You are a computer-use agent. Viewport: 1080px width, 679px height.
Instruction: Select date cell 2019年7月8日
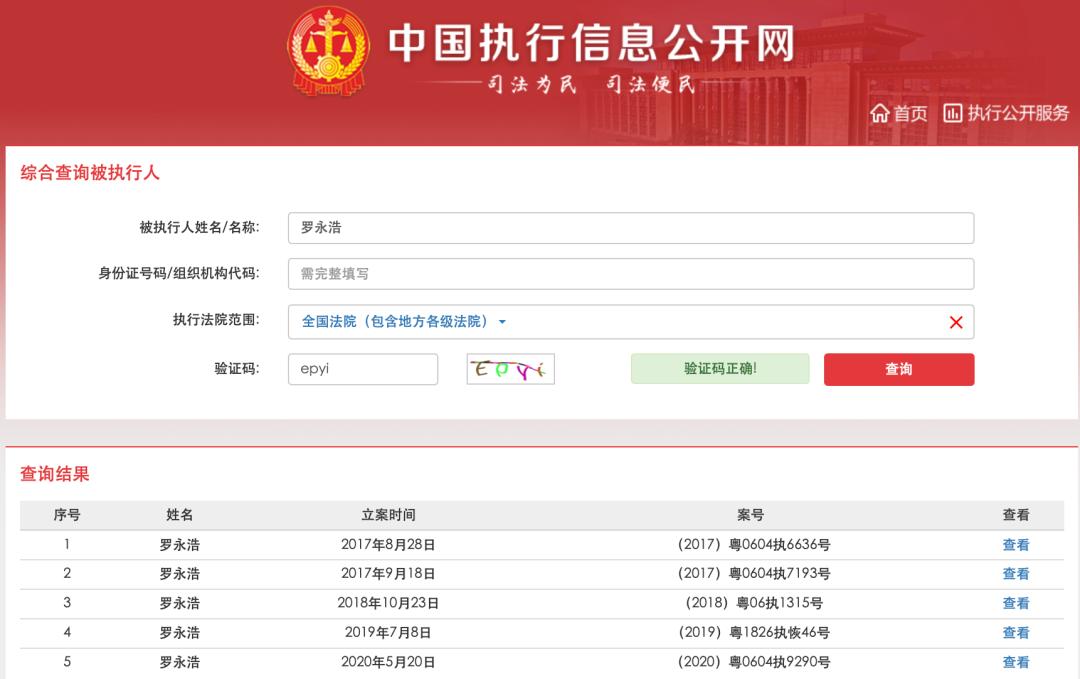(388, 633)
